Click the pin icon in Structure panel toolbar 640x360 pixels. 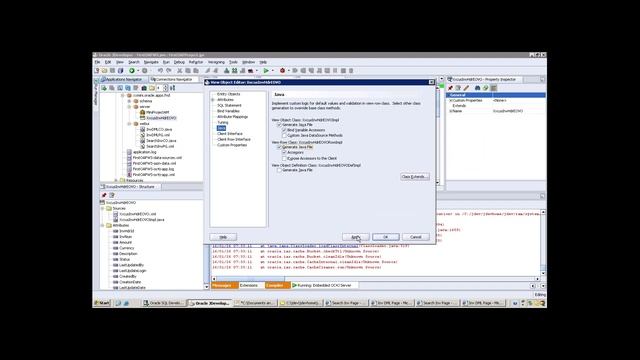[104, 195]
